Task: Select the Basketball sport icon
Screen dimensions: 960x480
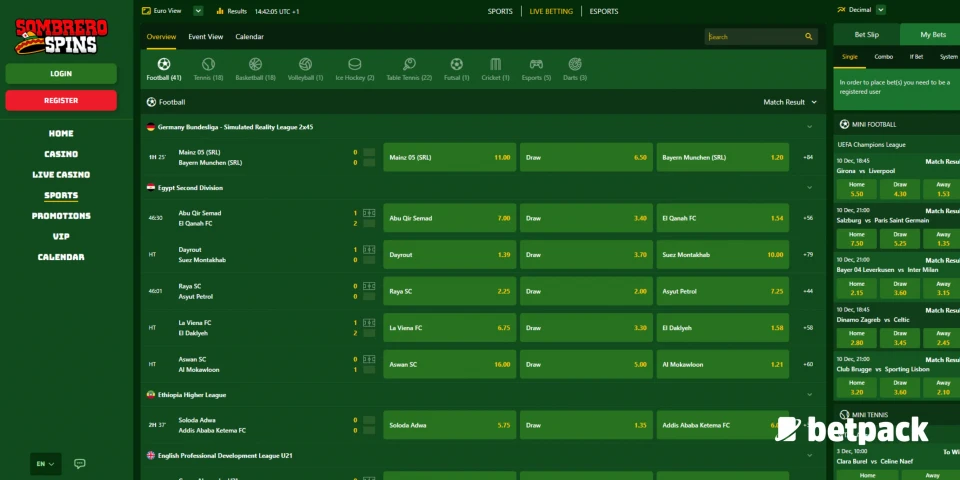Action: (255, 65)
